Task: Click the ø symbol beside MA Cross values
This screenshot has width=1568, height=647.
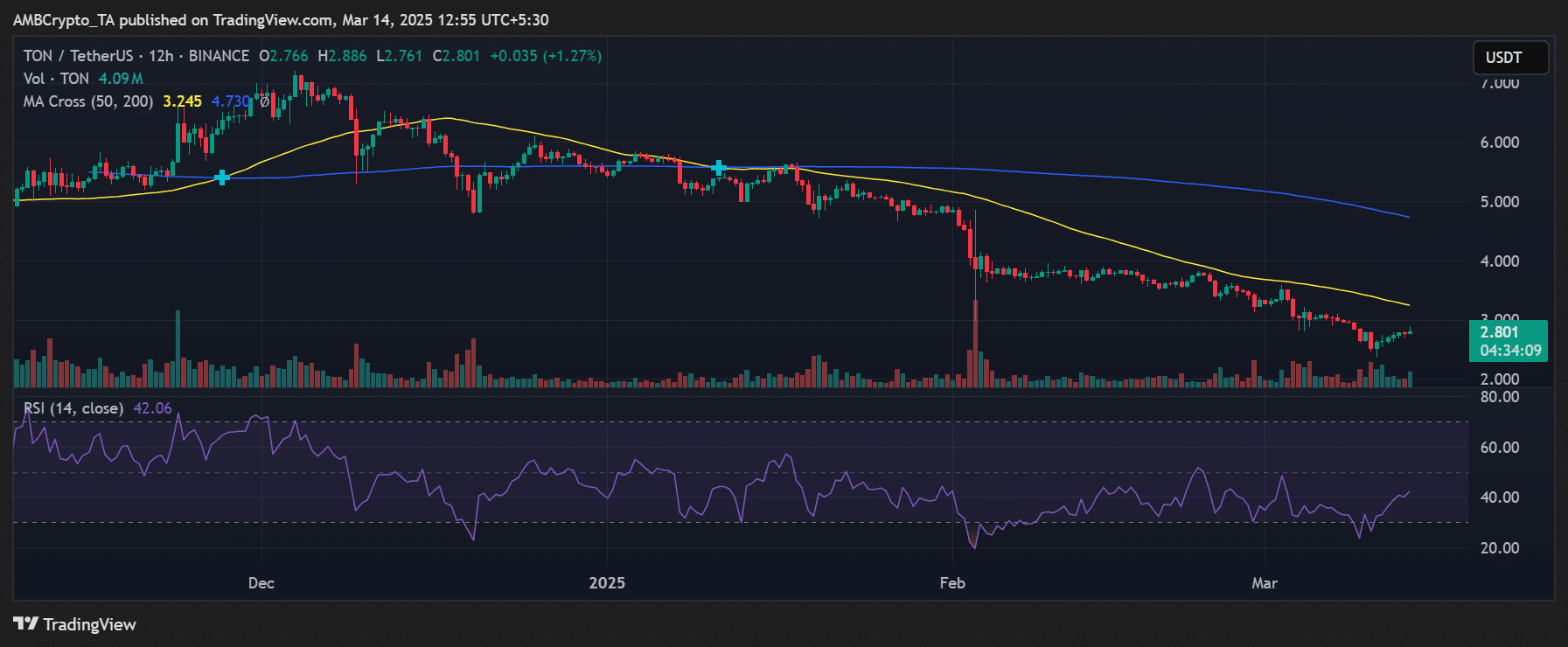Action: pos(264,101)
